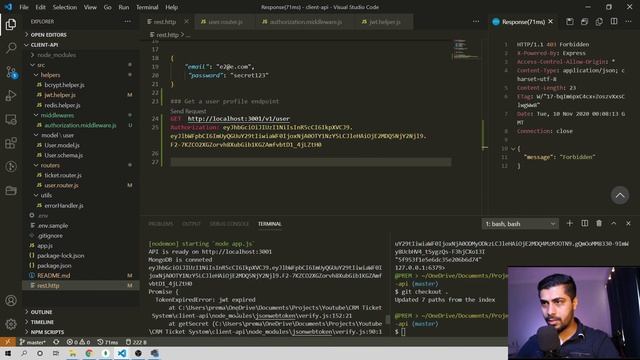Open the Search view in activity bar
The image size is (640, 360).
11,48
